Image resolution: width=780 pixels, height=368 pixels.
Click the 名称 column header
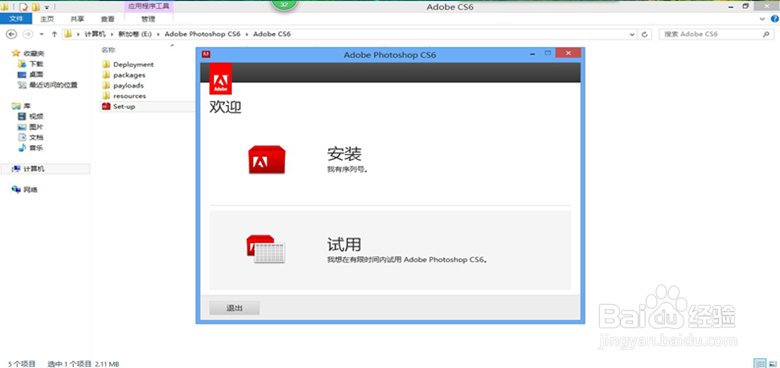pyautogui.click(x=108, y=50)
